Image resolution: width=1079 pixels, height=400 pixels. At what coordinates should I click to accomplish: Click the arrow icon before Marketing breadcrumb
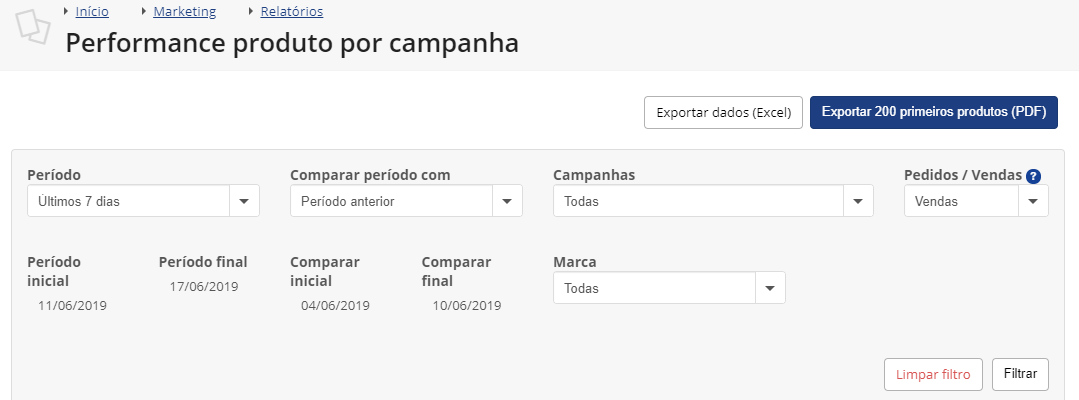144,11
